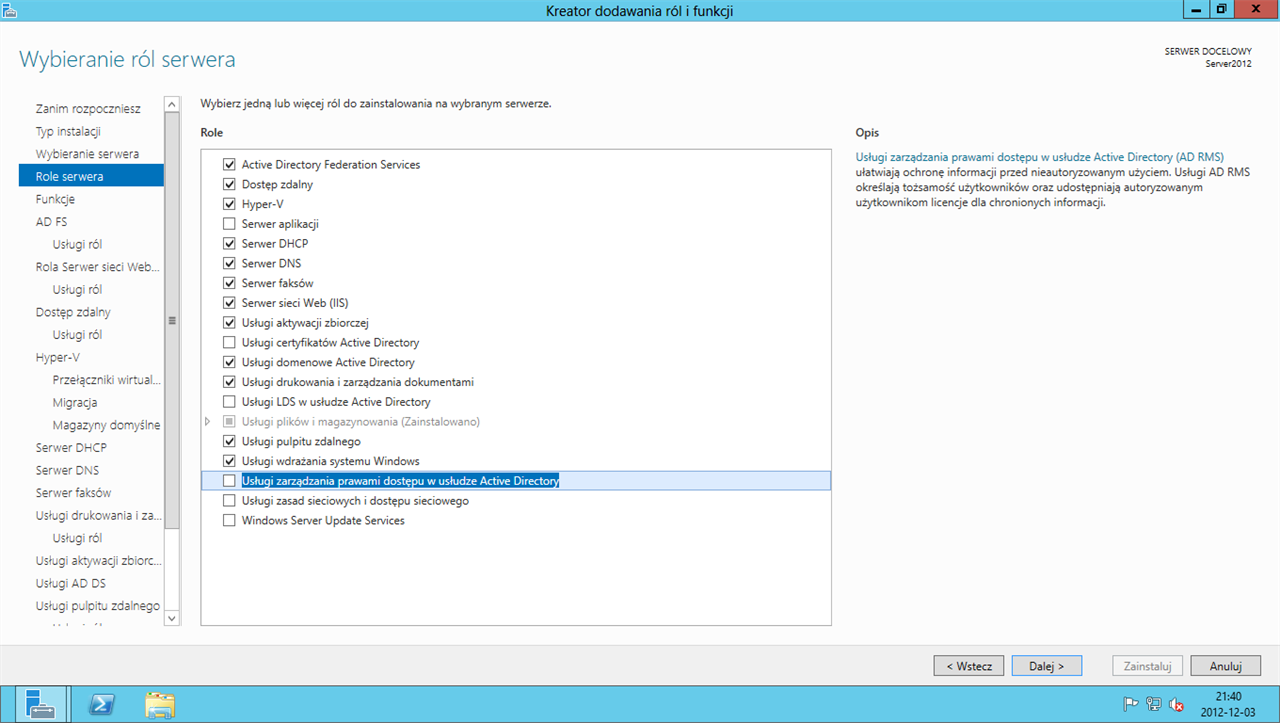The image size is (1280, 723).
Task: Uncheck Usługi aktywacji zbiorczej role
Action: click(229, 323)
